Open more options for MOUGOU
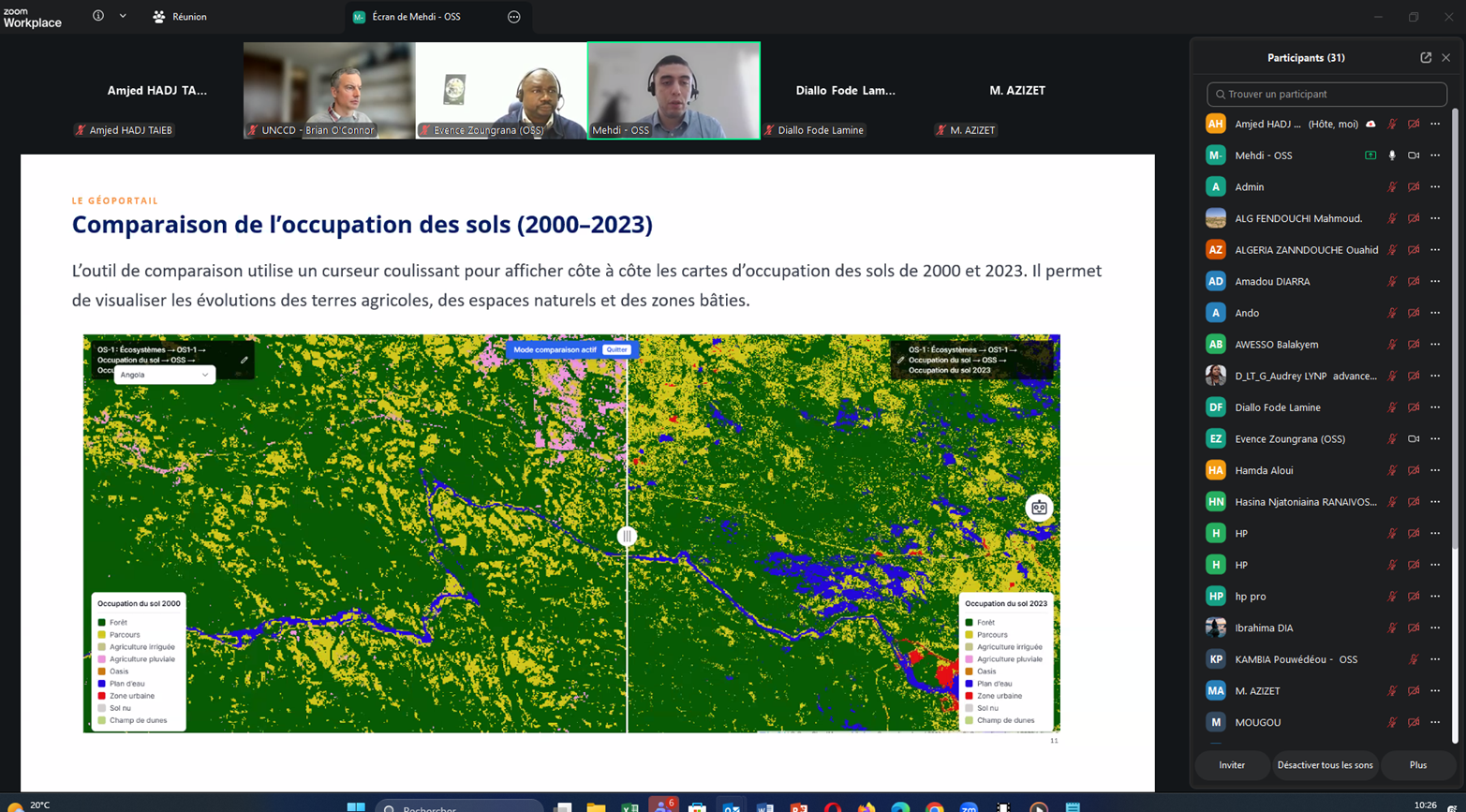The height and width of the screenshot is (812, 1466). tap(1435, 722)
